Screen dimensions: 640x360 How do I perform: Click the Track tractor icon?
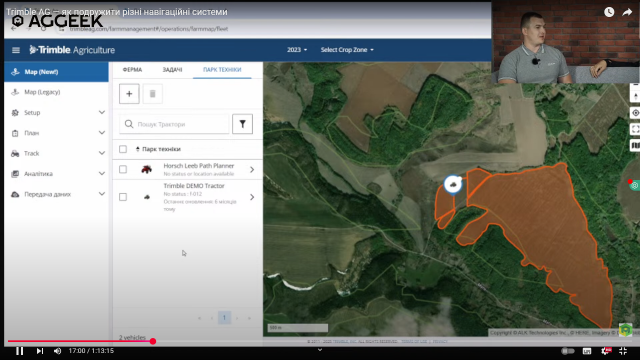[15, 153]
